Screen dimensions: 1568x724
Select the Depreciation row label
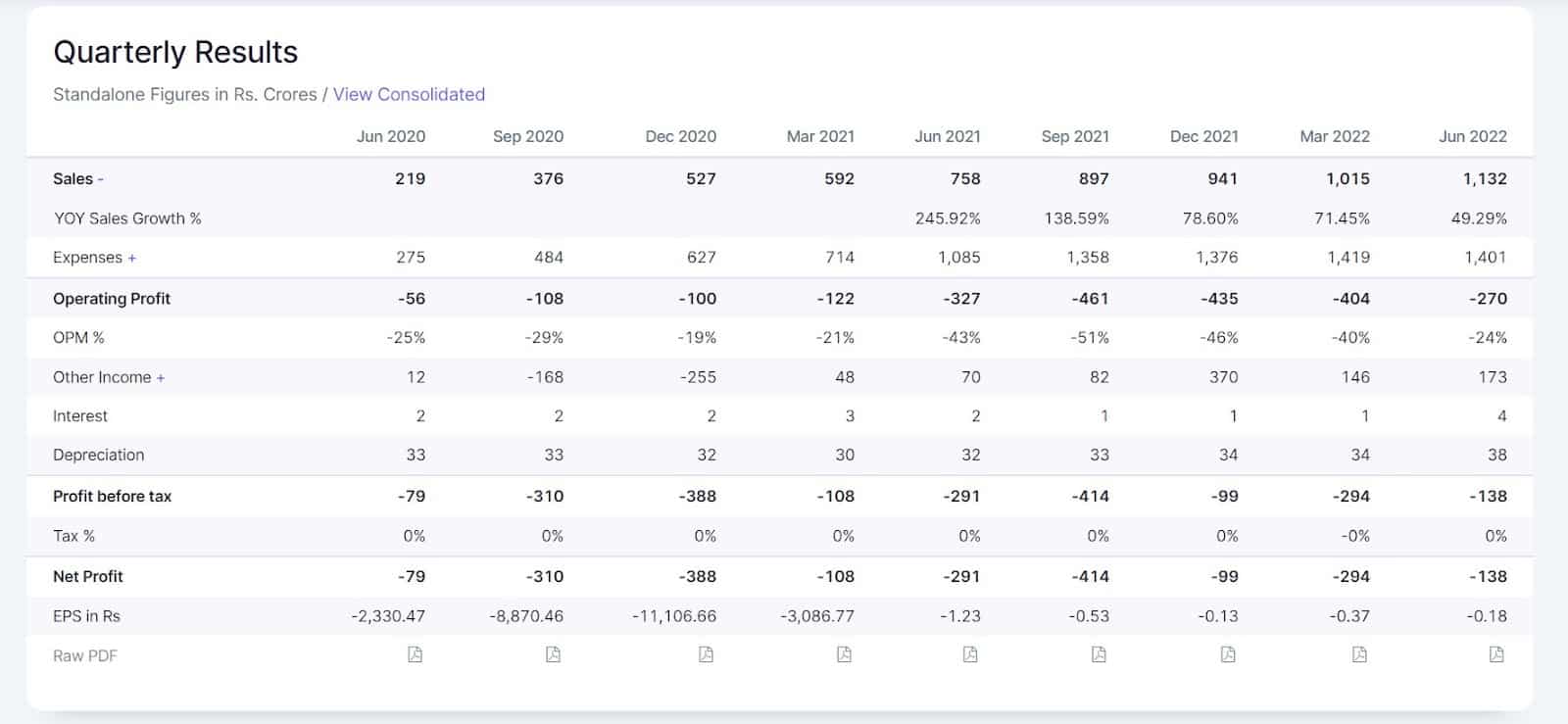98,455
